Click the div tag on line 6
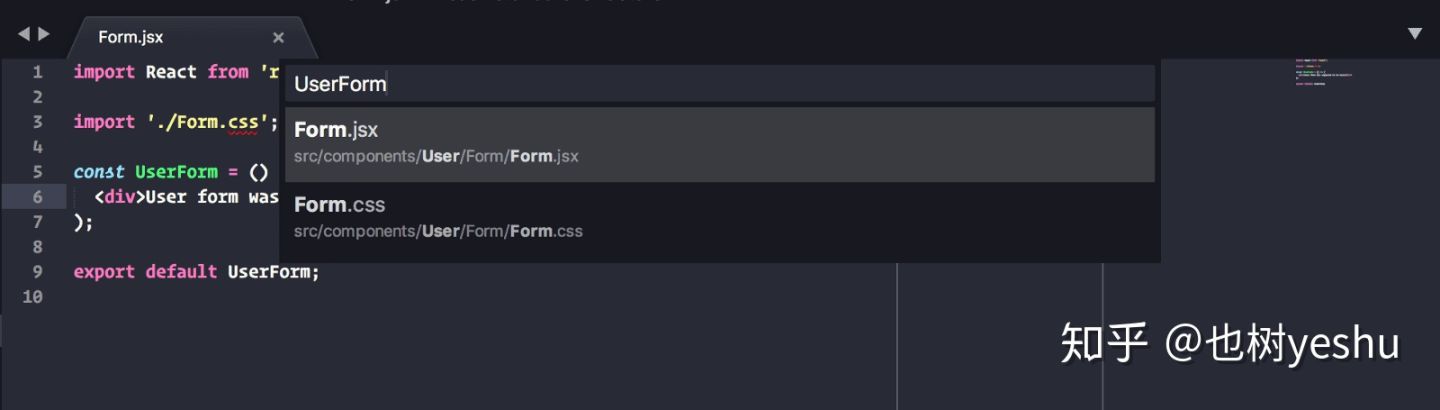The width and height of the screenshot is (1440, 410). click(120, 197)
